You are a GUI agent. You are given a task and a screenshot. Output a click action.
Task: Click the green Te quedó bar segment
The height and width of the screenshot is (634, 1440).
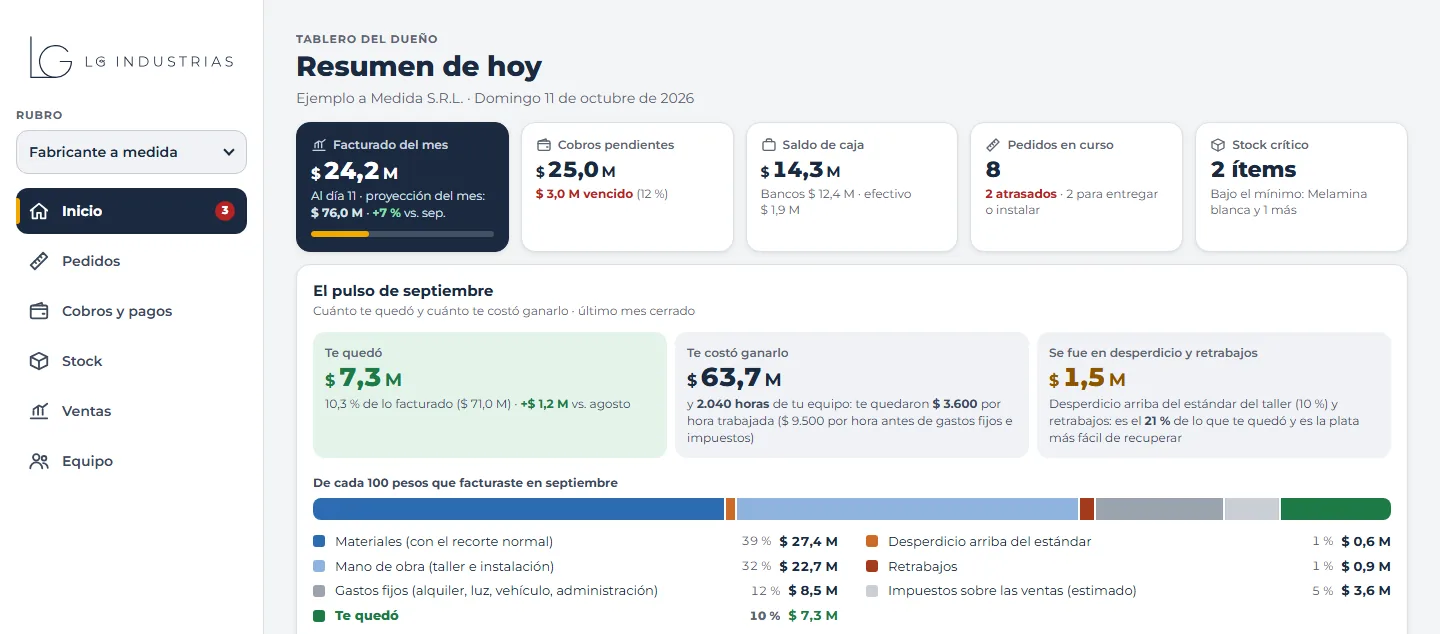coord(1336,509)
